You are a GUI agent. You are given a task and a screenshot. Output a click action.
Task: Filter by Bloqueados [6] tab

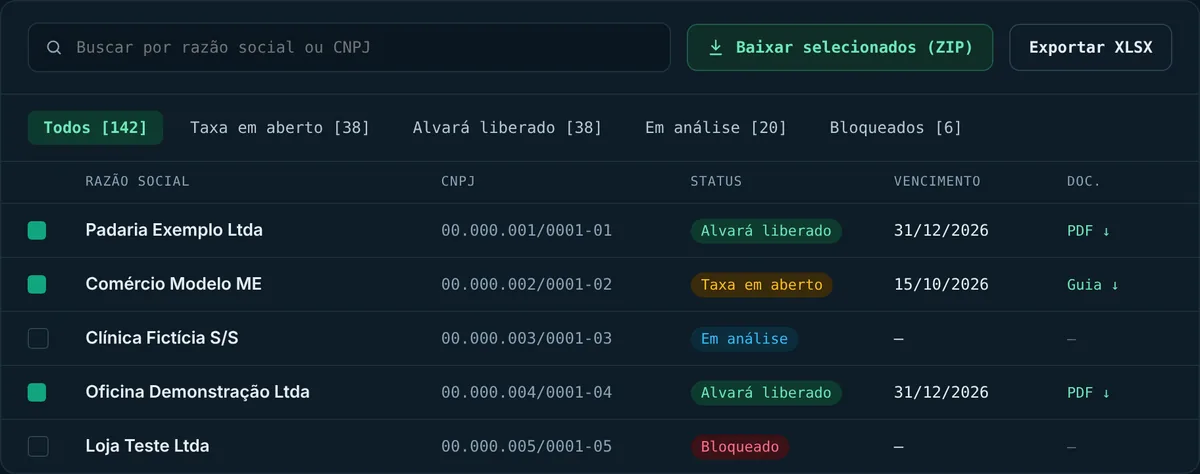tap(895, 127)
